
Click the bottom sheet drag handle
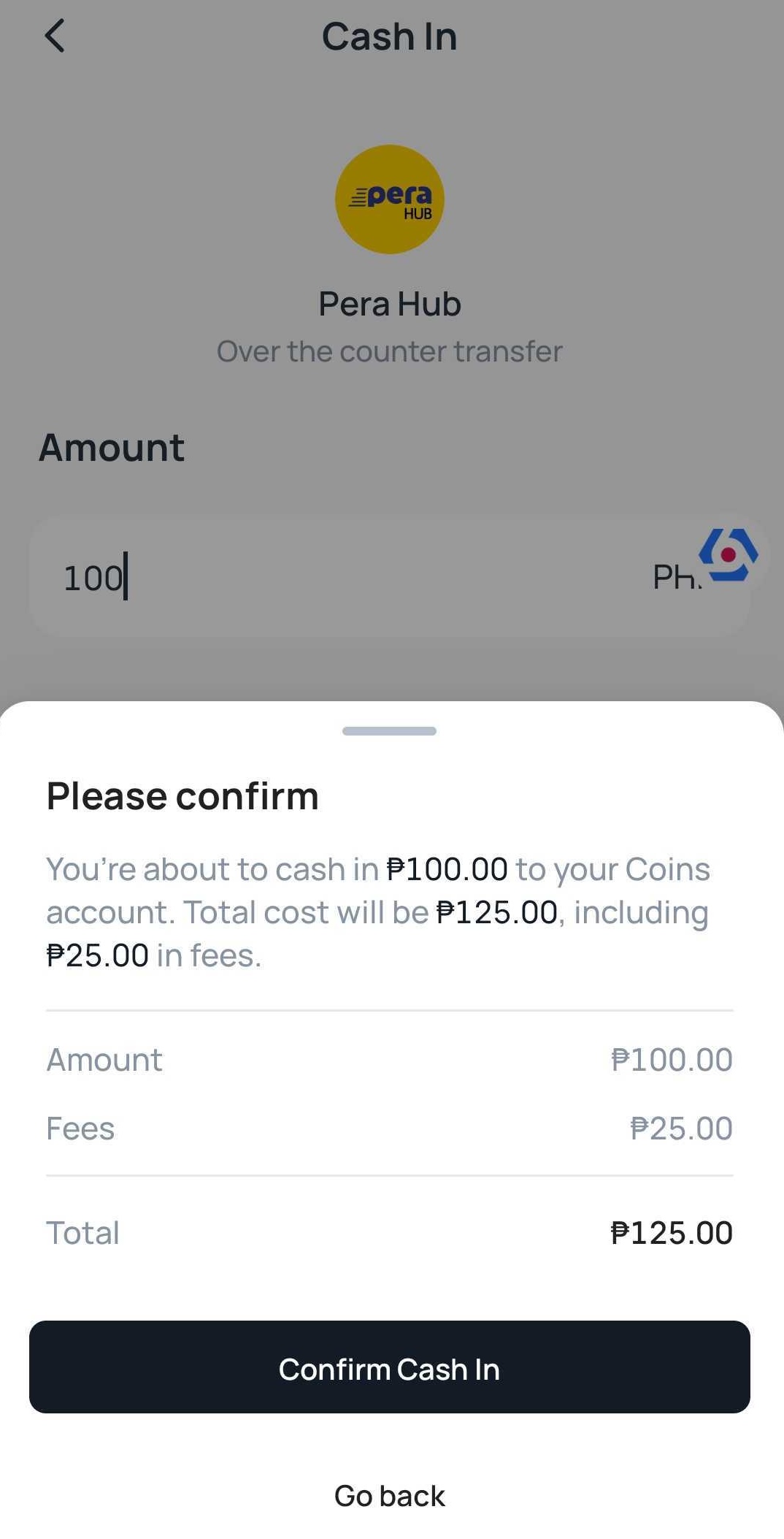click(x=389, y=731)
